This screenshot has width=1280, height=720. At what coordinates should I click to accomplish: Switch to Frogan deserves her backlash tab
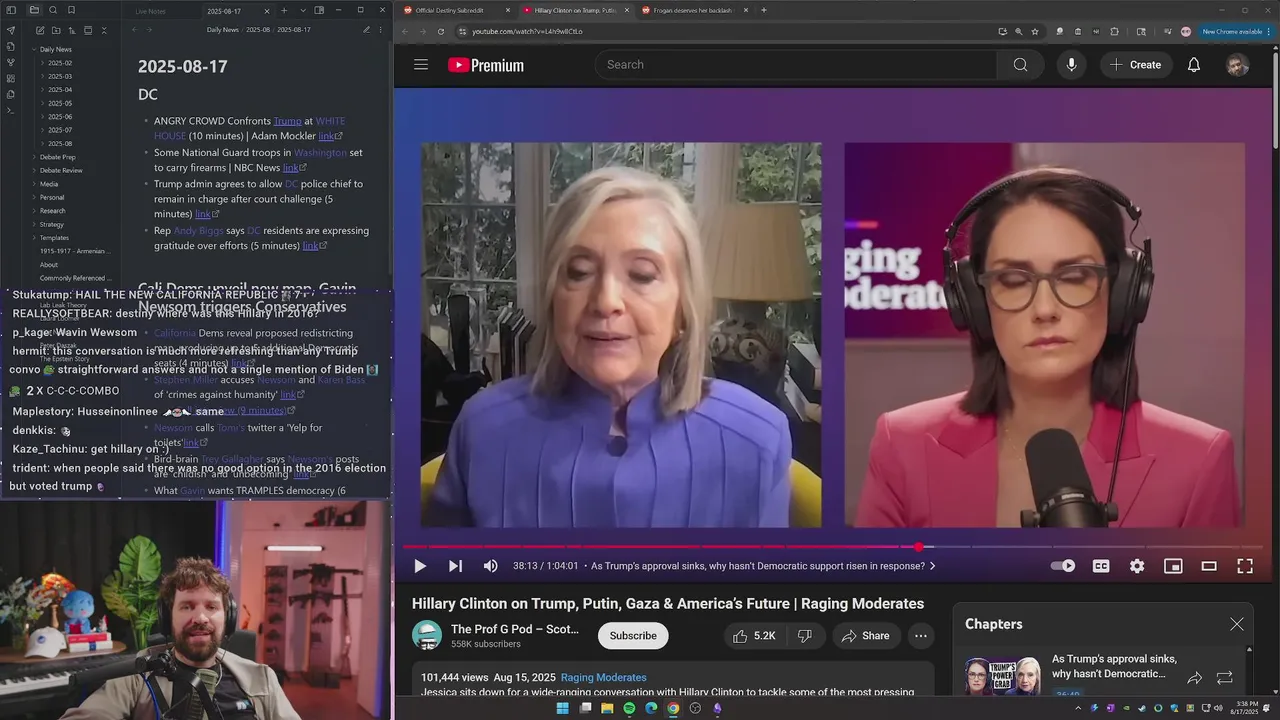pos(694,10)
